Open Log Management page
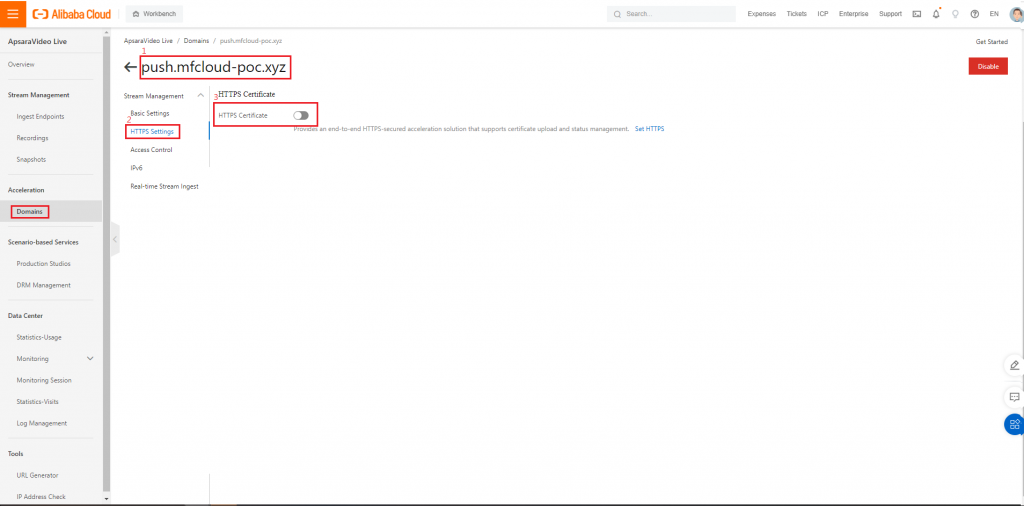The width and height of the screenshot is (1024, 506). click(42, 424)
